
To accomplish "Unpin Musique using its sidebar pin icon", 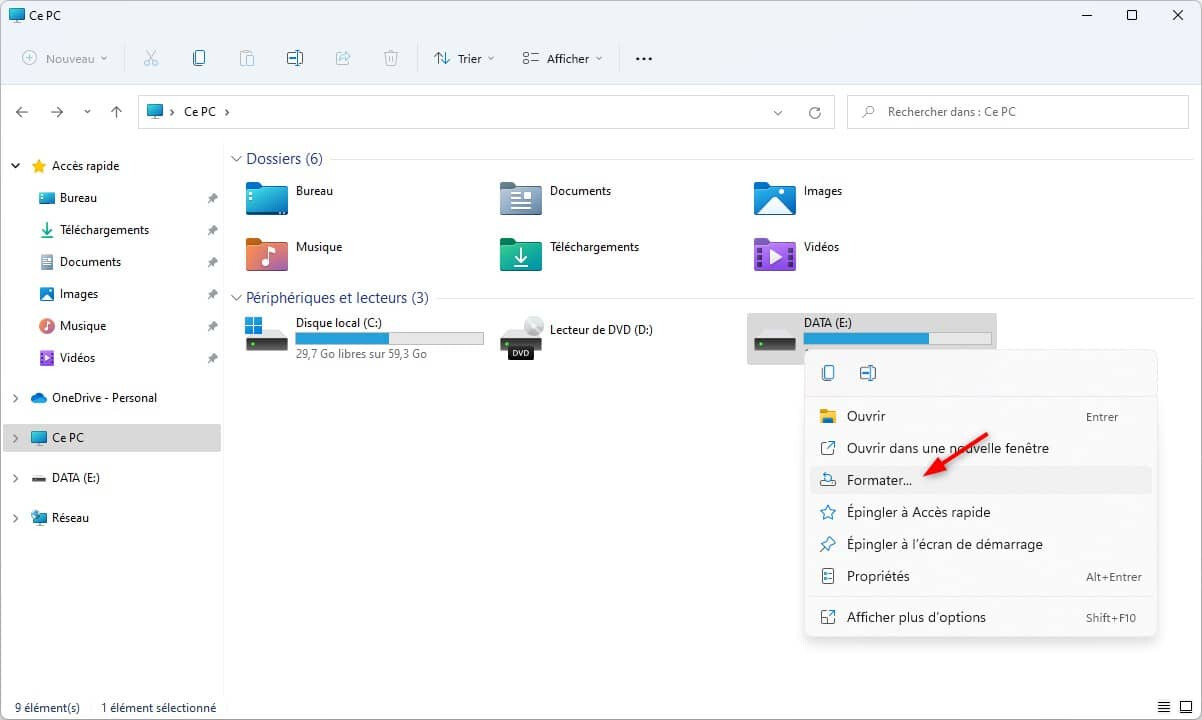I will (x=212, y=327).
